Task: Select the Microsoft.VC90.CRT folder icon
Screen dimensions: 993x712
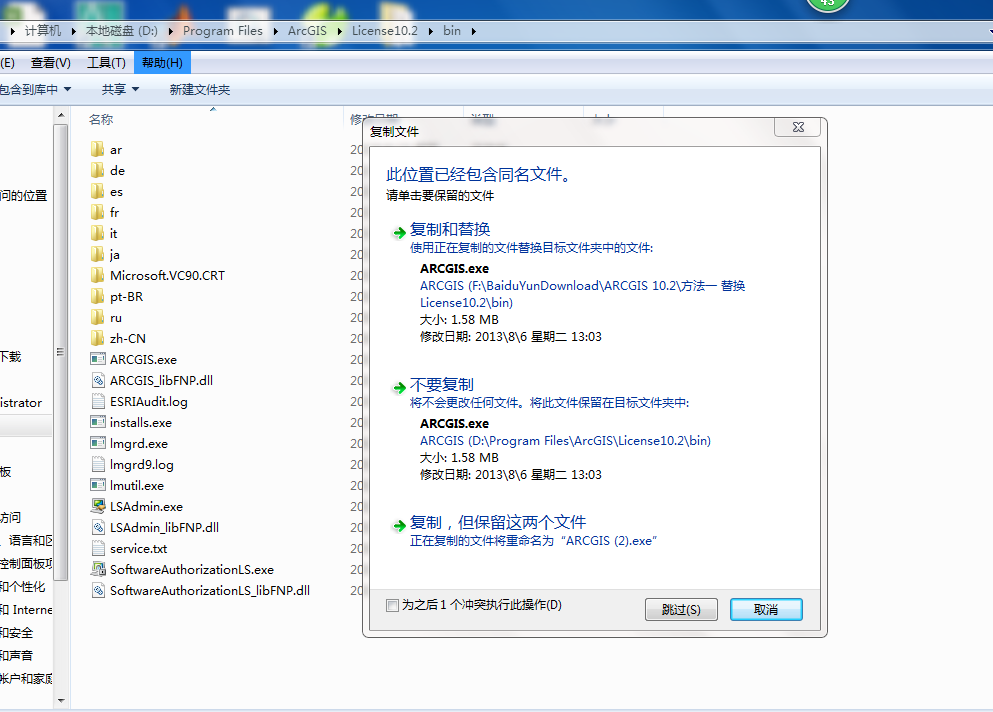Action: [x=97, y=275]
